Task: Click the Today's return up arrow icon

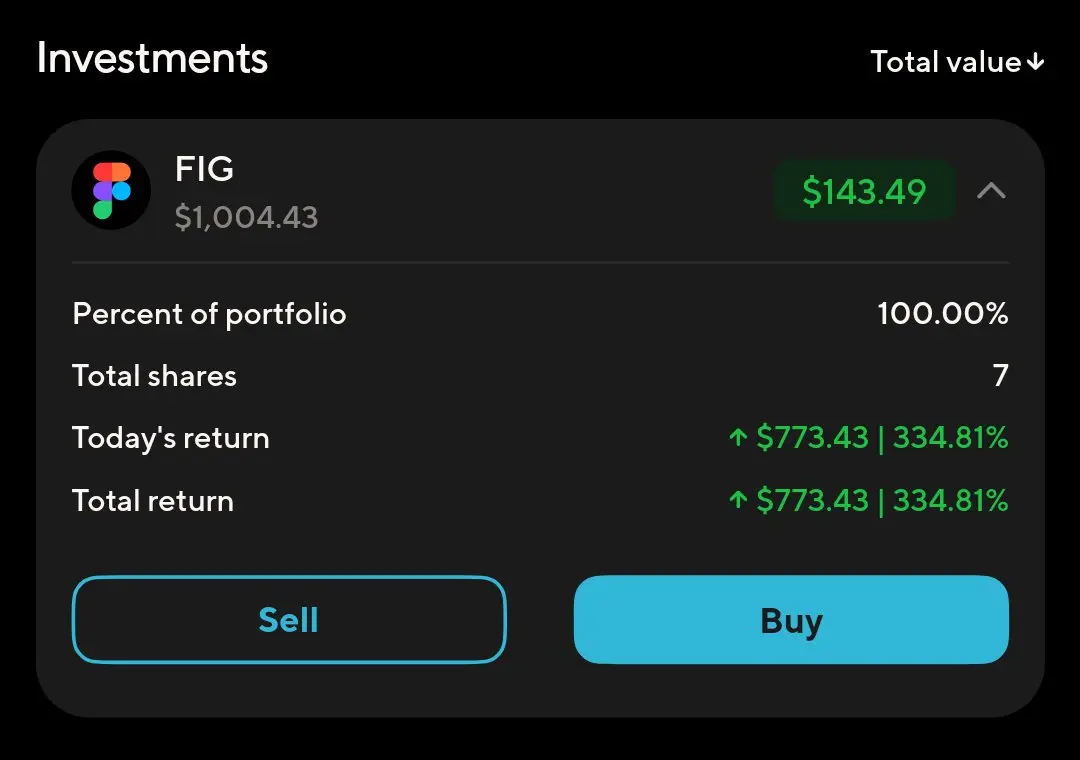Action: tap(738, 437)
